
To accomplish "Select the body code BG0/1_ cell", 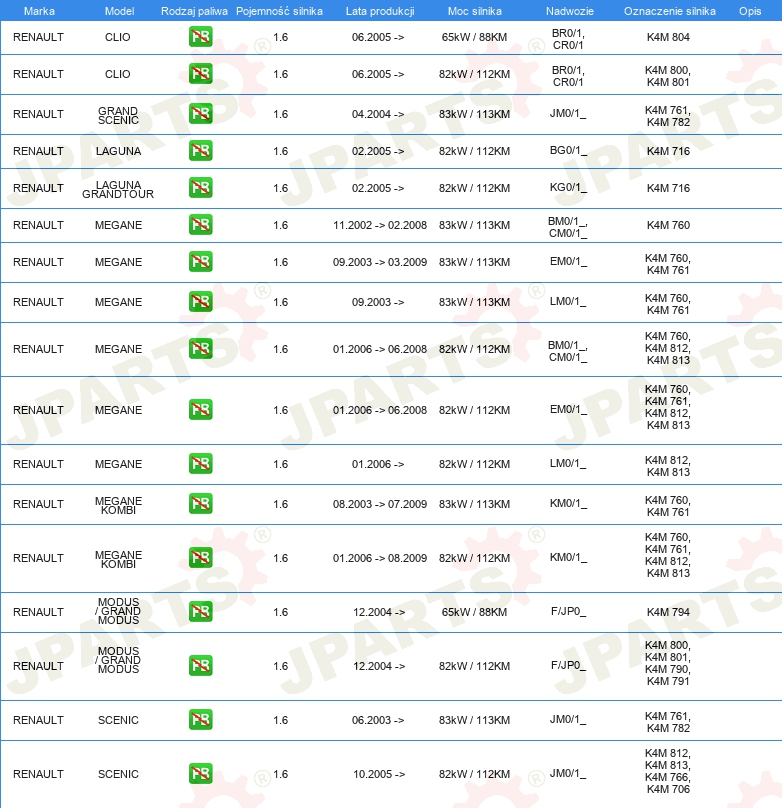I will point(568,150).
